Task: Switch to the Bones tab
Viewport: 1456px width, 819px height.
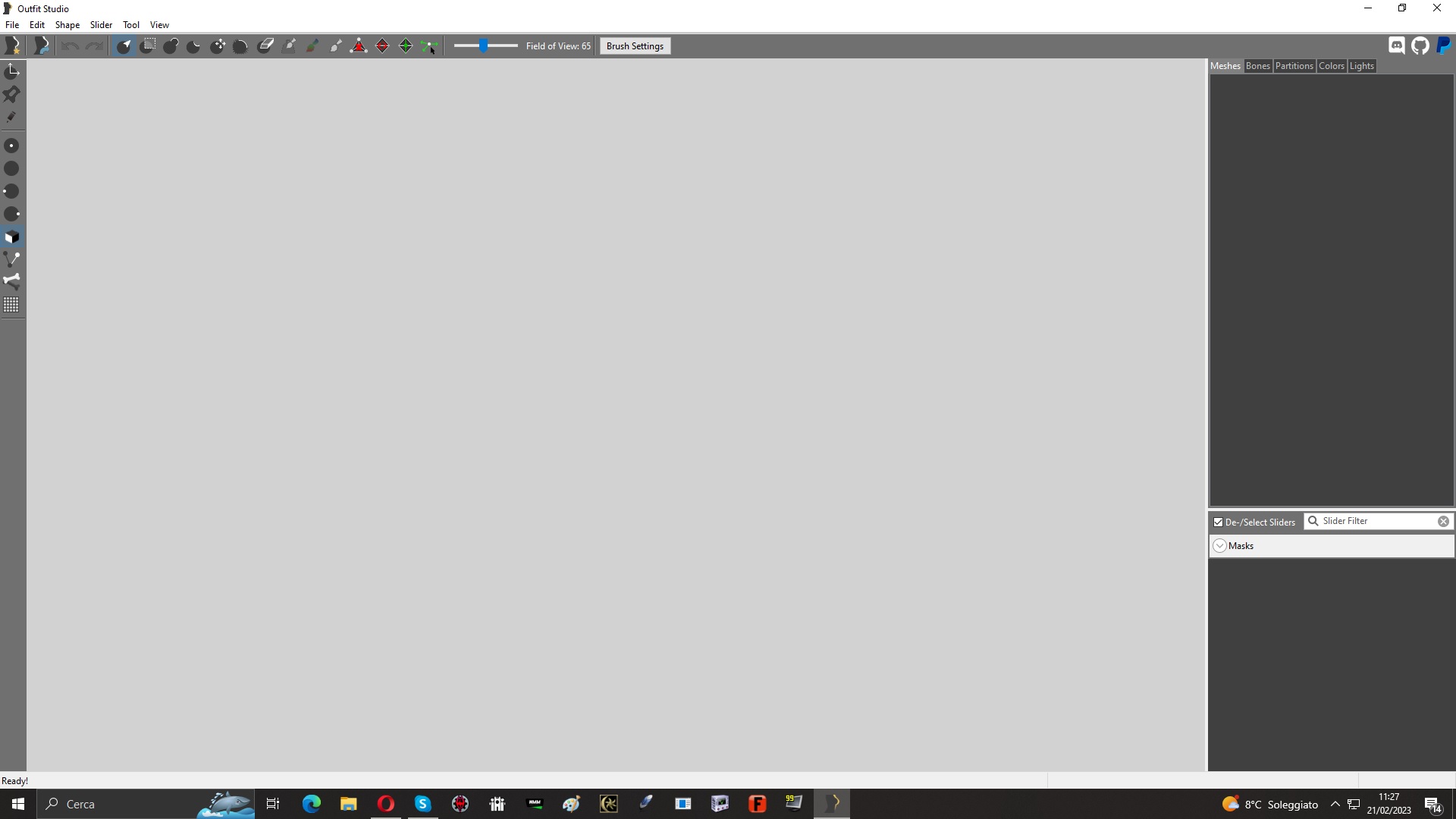Action: (x=1257, y=66)
